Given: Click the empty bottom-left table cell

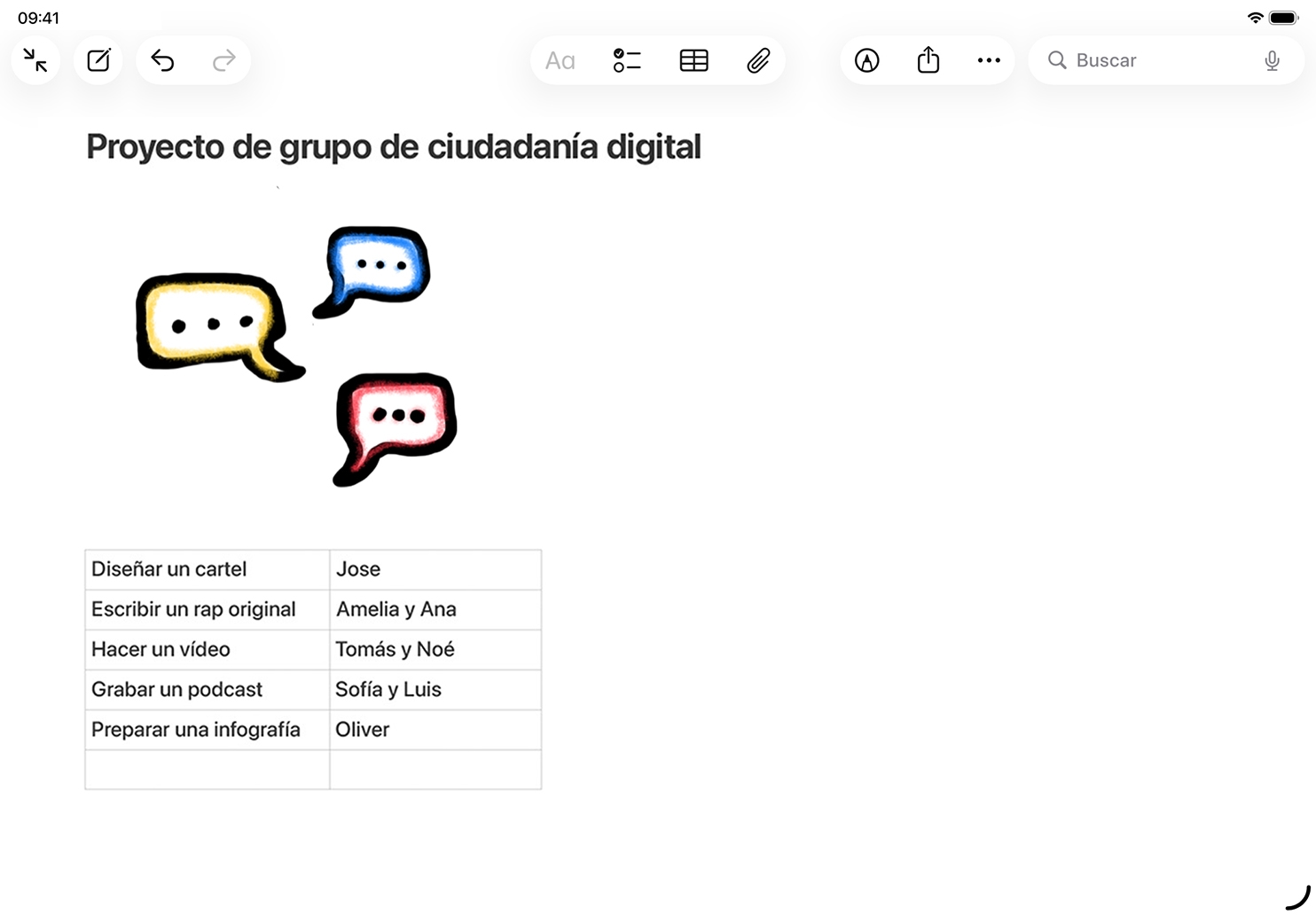Looking at the screenshot, I should pos(207,770).
